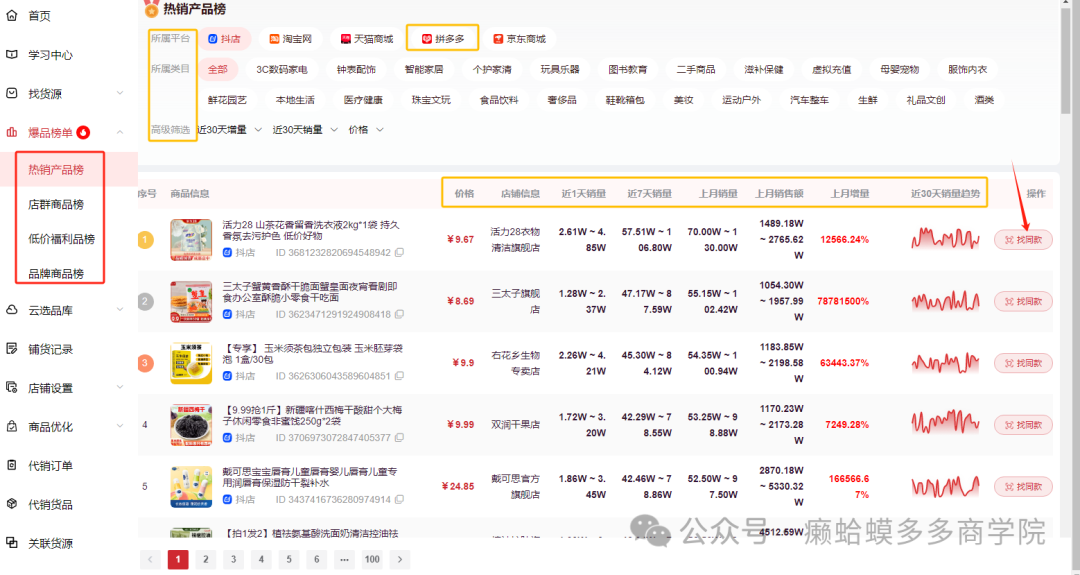Open 低价福利品榜 in sidebar

tap(61, 239)
